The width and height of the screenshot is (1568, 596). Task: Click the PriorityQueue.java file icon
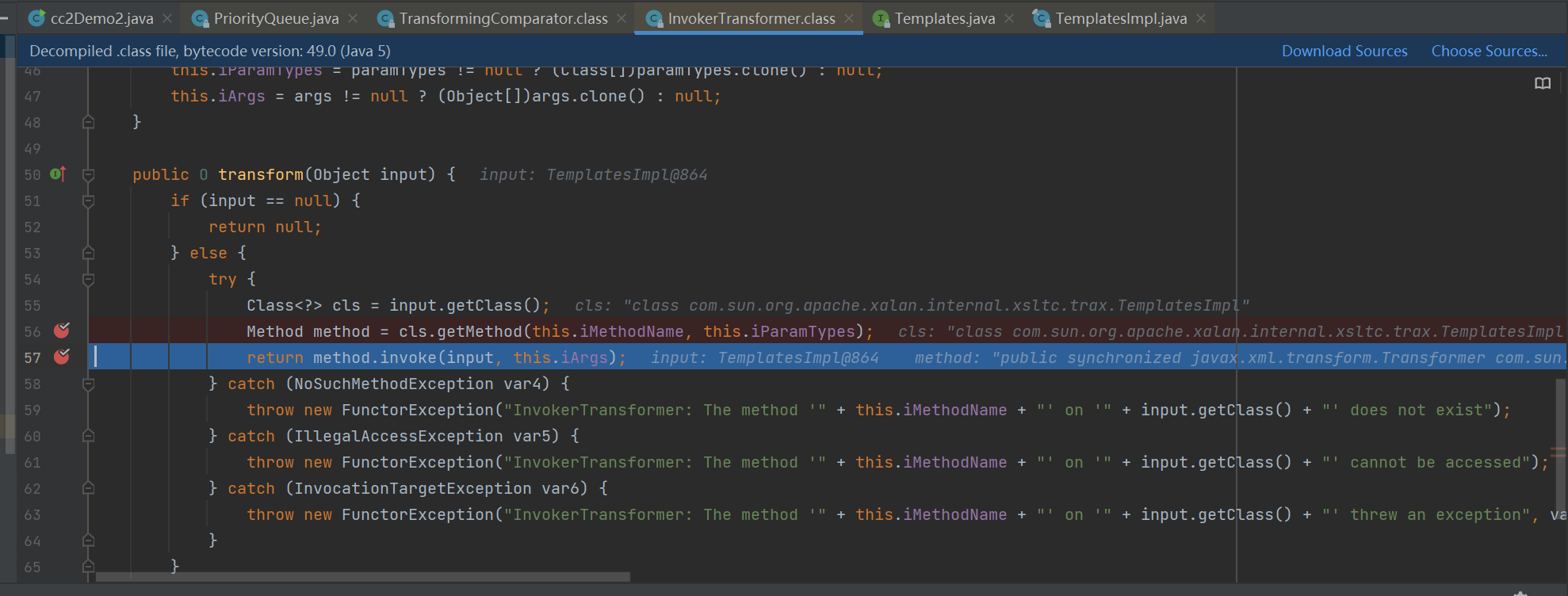(x=201, y=18)
